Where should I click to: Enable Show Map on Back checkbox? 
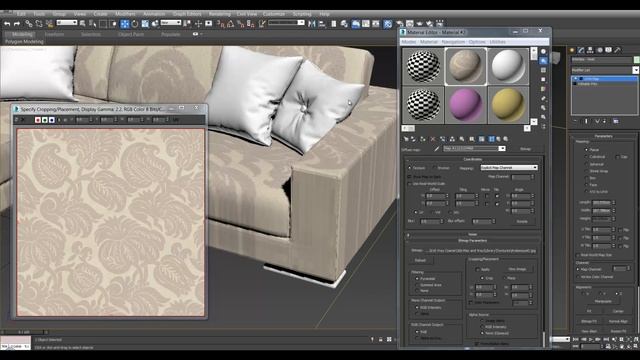(409, 177)
